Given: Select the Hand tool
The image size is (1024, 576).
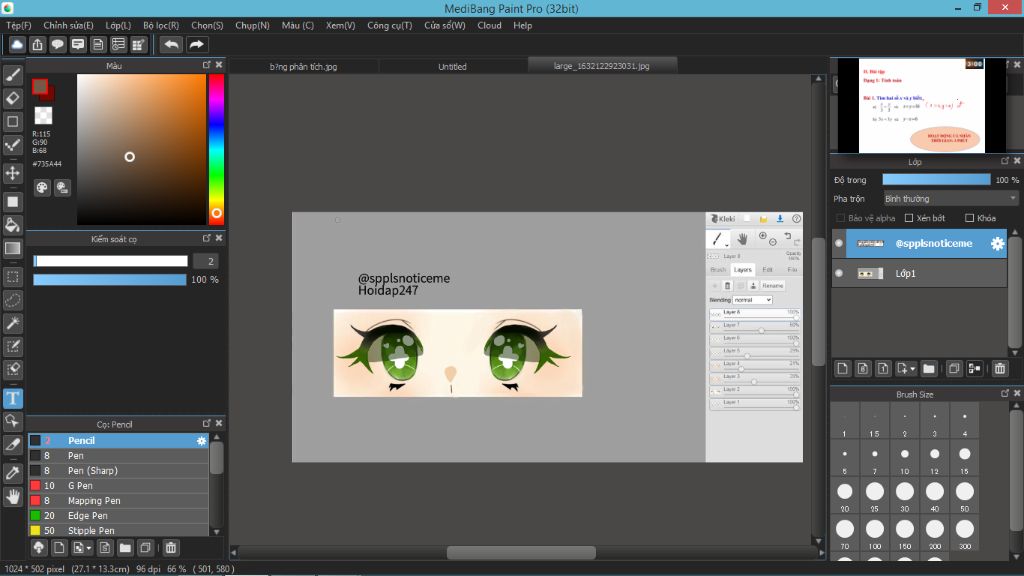Looking at the screenshot, I should click(x=12, y=497).
